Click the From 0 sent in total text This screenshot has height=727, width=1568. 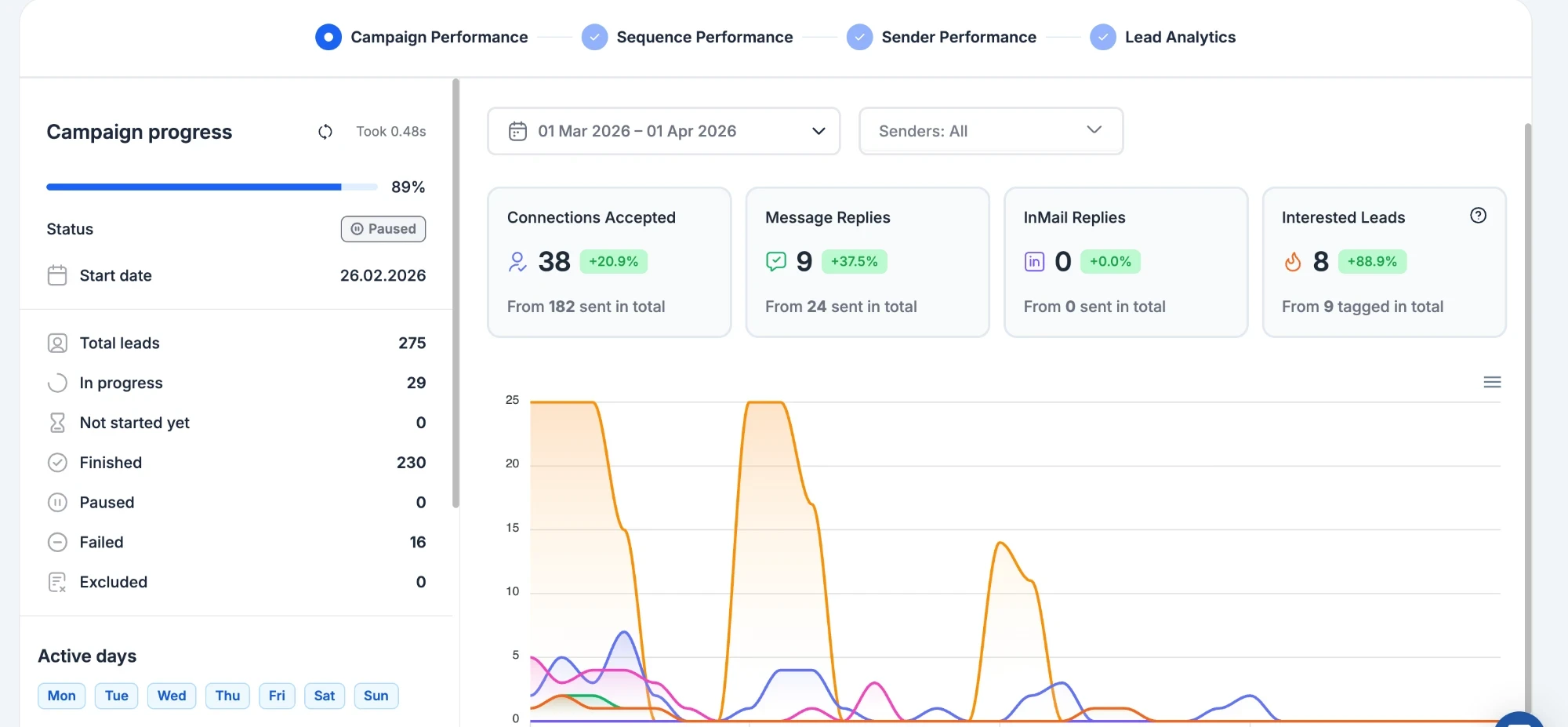(1094, 307)
